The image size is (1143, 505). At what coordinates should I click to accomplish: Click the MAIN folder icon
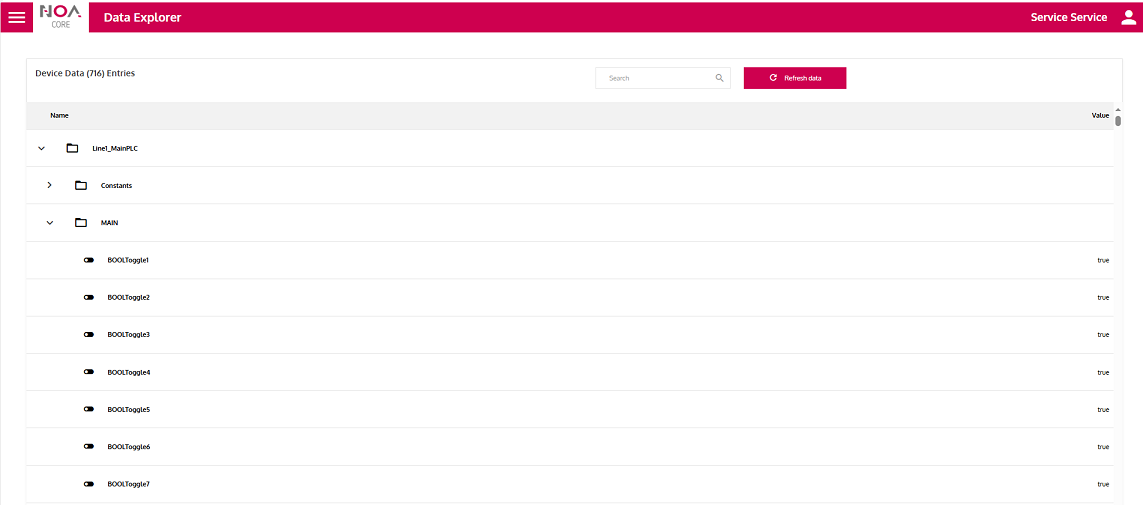click(x=81, y=223)
